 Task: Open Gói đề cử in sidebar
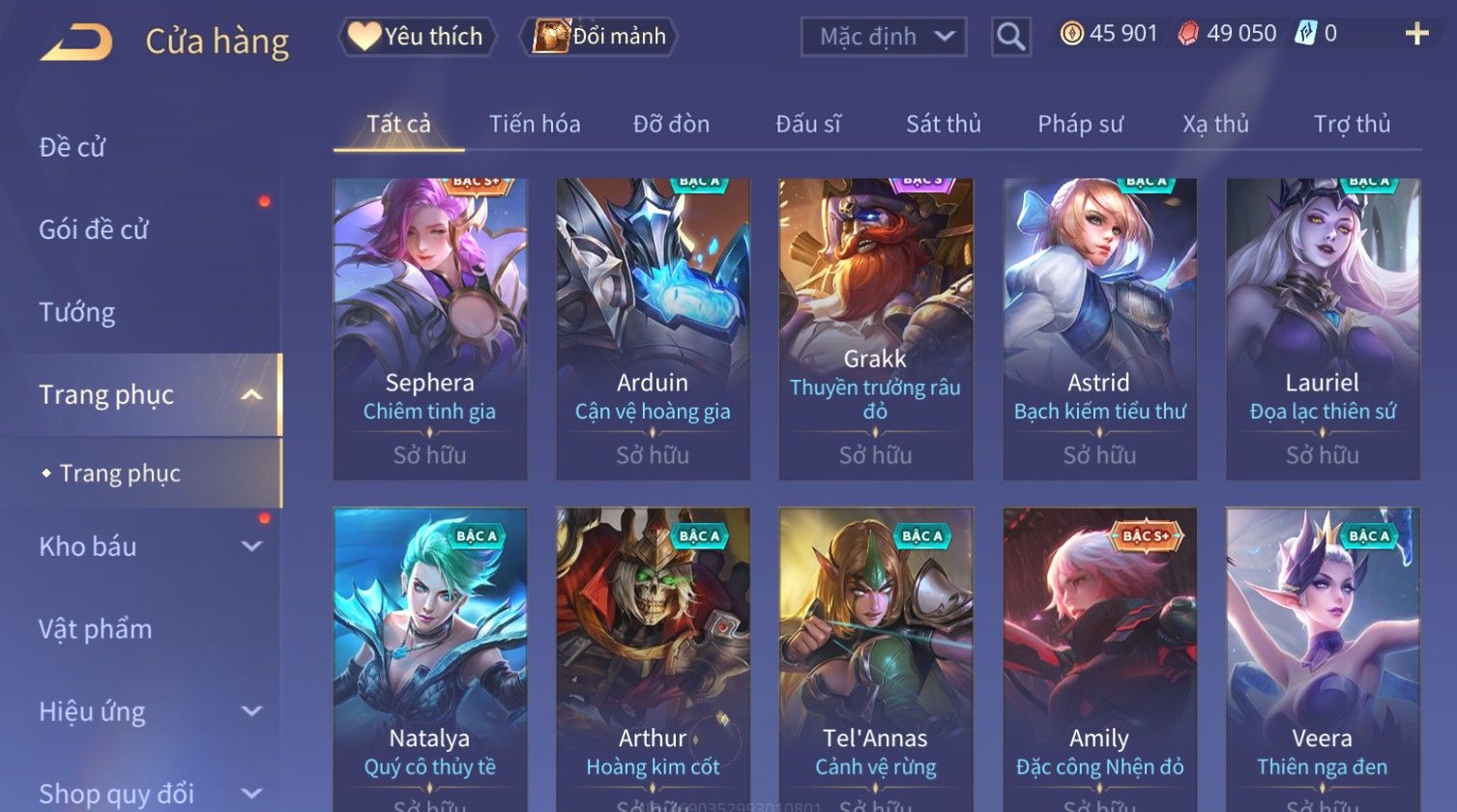point(94,230)
